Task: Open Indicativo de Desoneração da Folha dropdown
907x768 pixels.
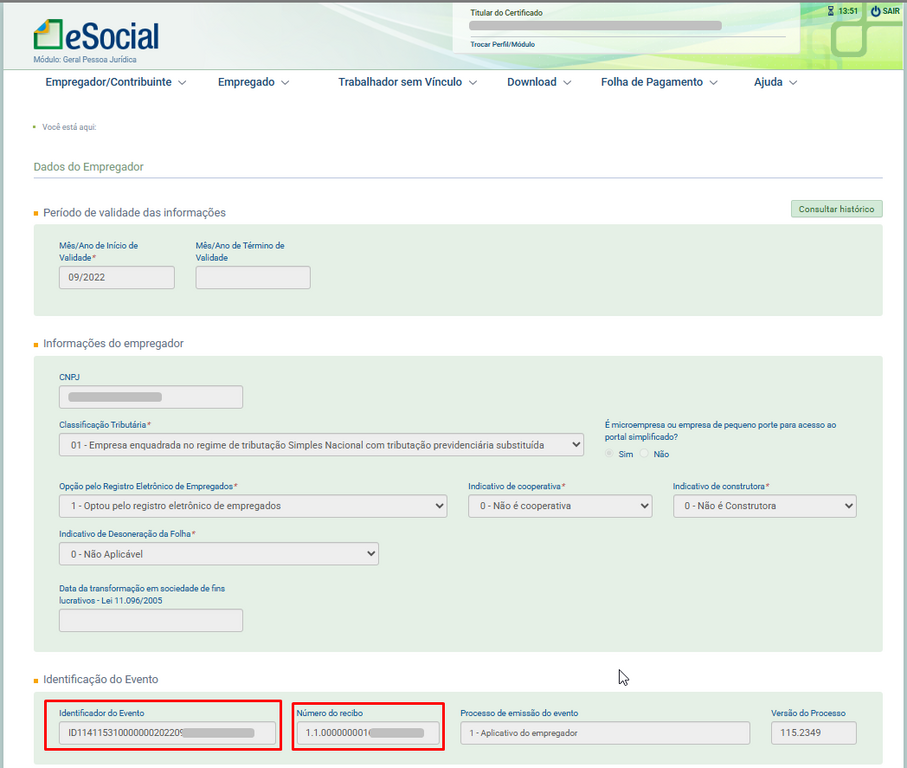Action: click(x=218, y=553)
